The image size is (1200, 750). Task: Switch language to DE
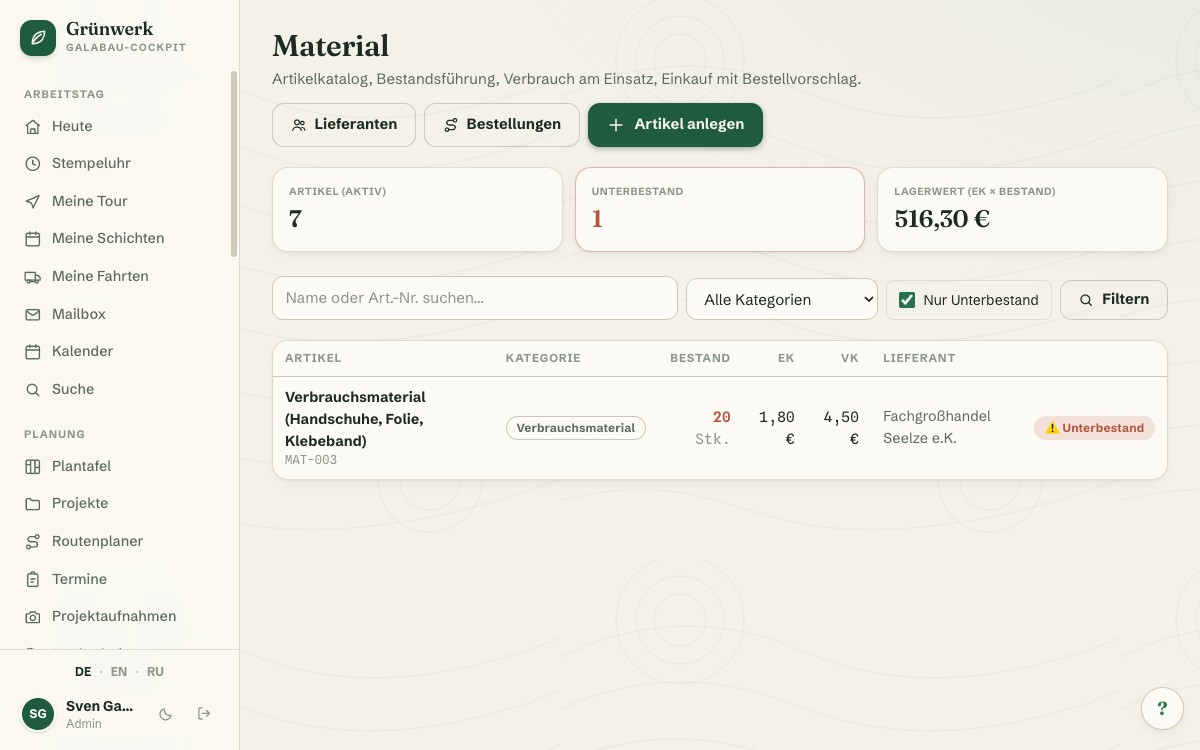(83, 672)
